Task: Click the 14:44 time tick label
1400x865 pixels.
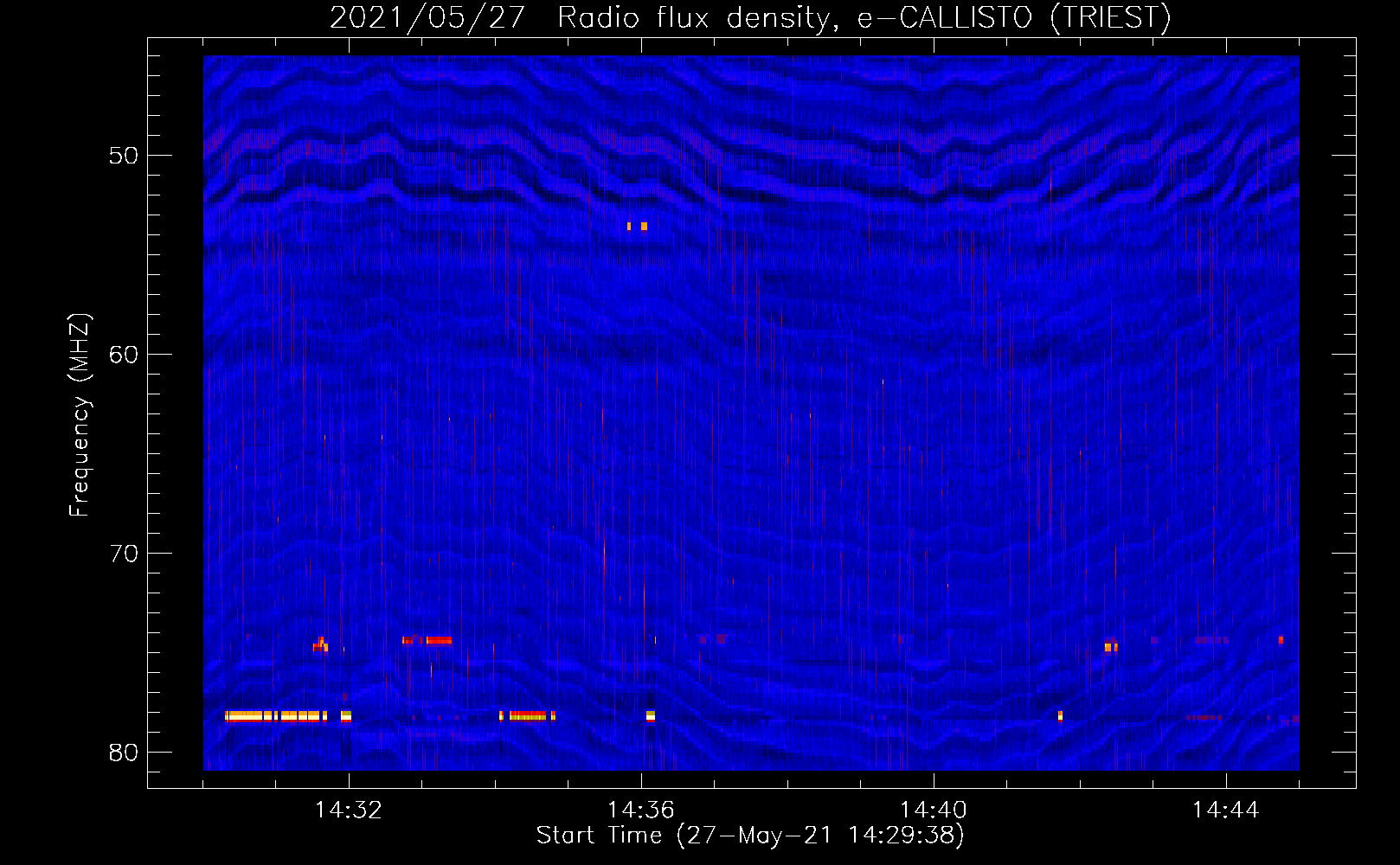Action: pos(1226,811)
